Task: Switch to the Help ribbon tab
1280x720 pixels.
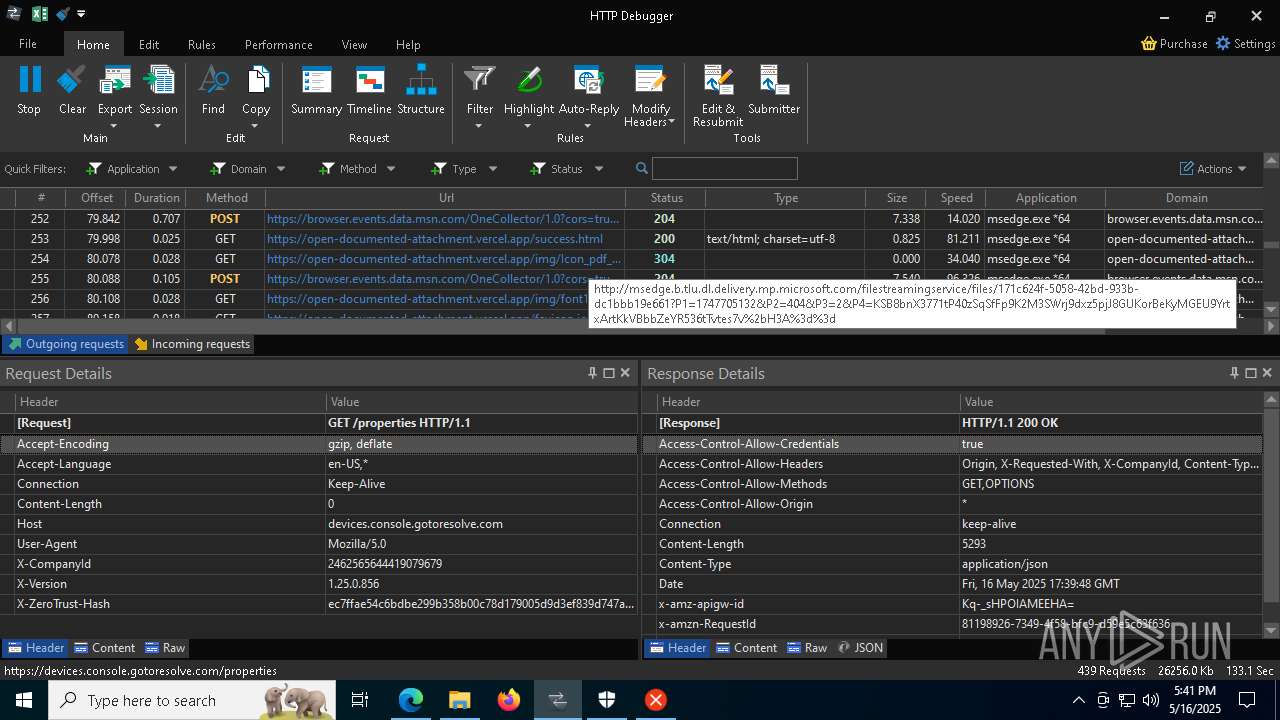Action: (x=408, y=44)
